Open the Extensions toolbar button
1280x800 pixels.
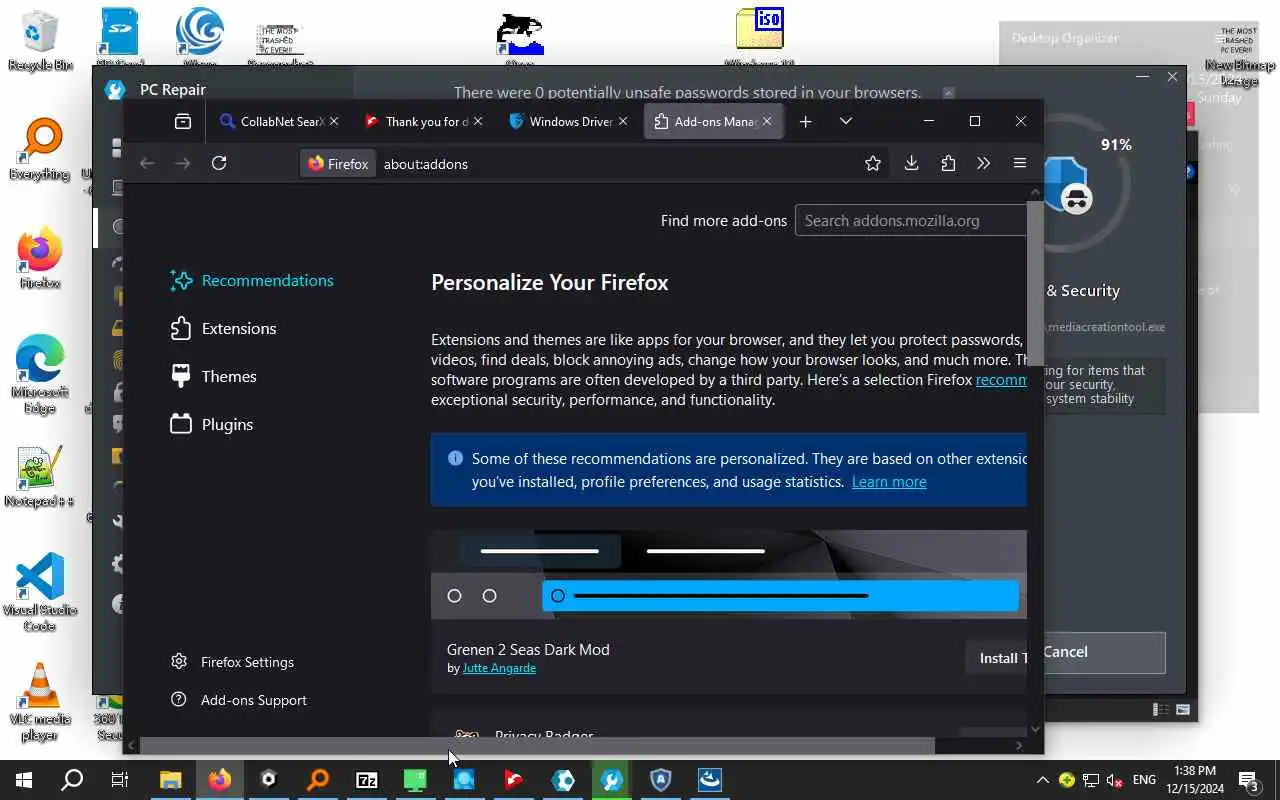click(948, 164)
